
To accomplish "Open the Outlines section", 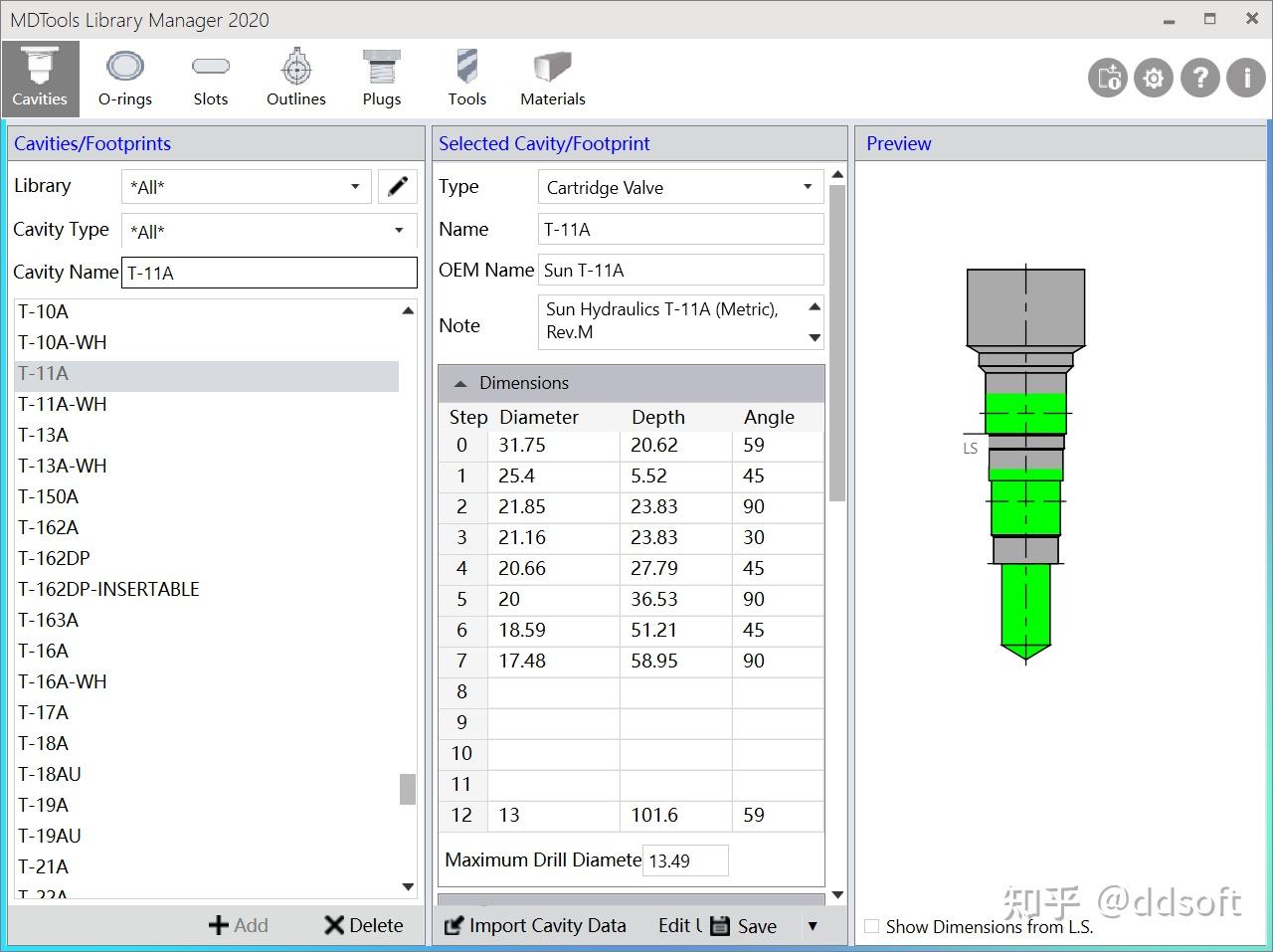I will pos(295,79).
